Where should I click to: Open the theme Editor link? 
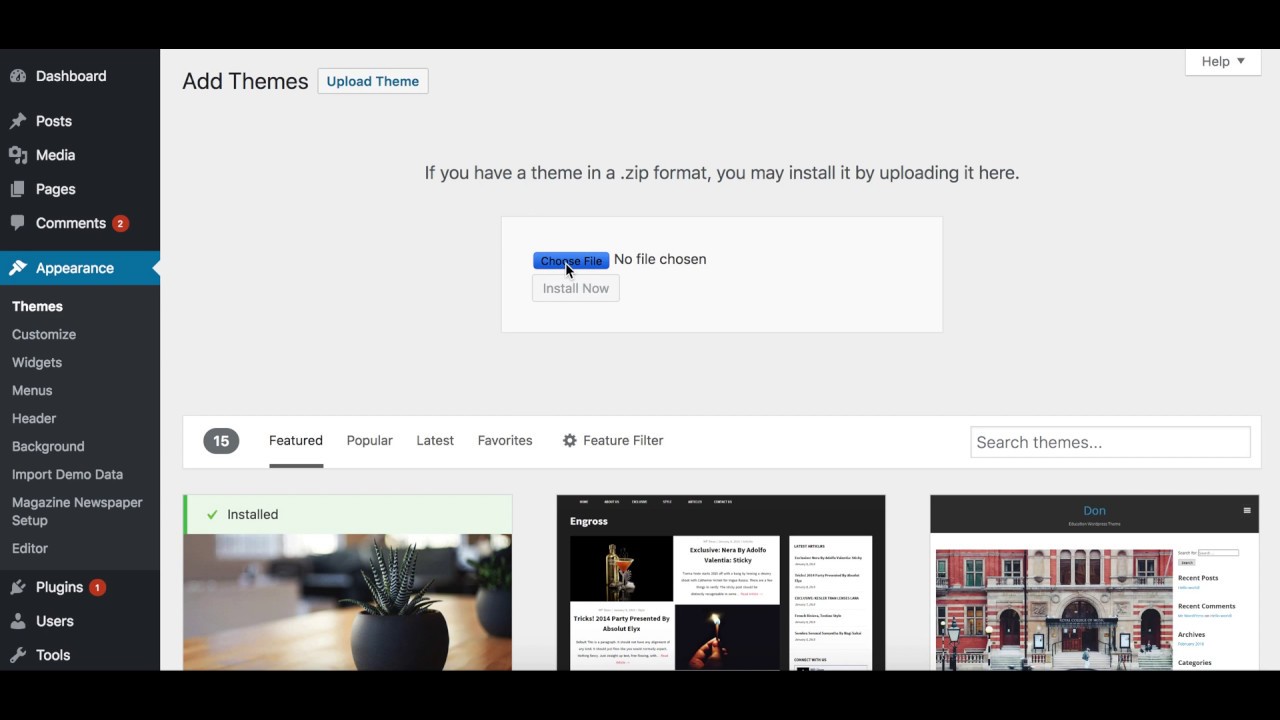tap(30, 548)
